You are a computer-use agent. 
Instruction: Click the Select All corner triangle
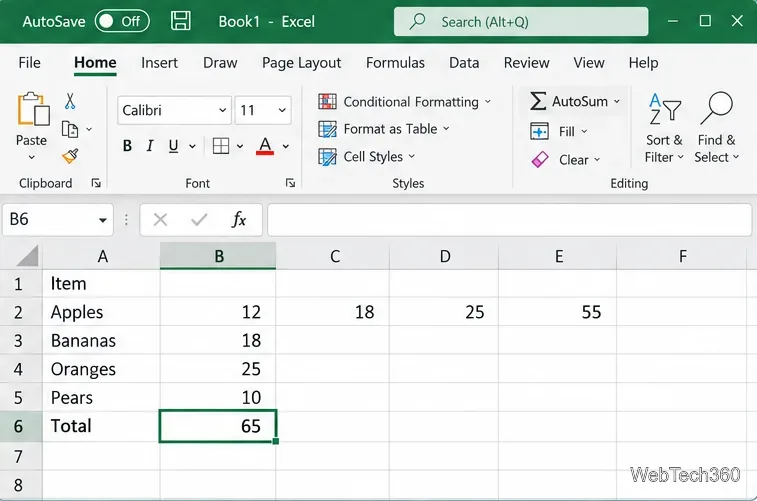pyautogui.click(x=27, y=256)
